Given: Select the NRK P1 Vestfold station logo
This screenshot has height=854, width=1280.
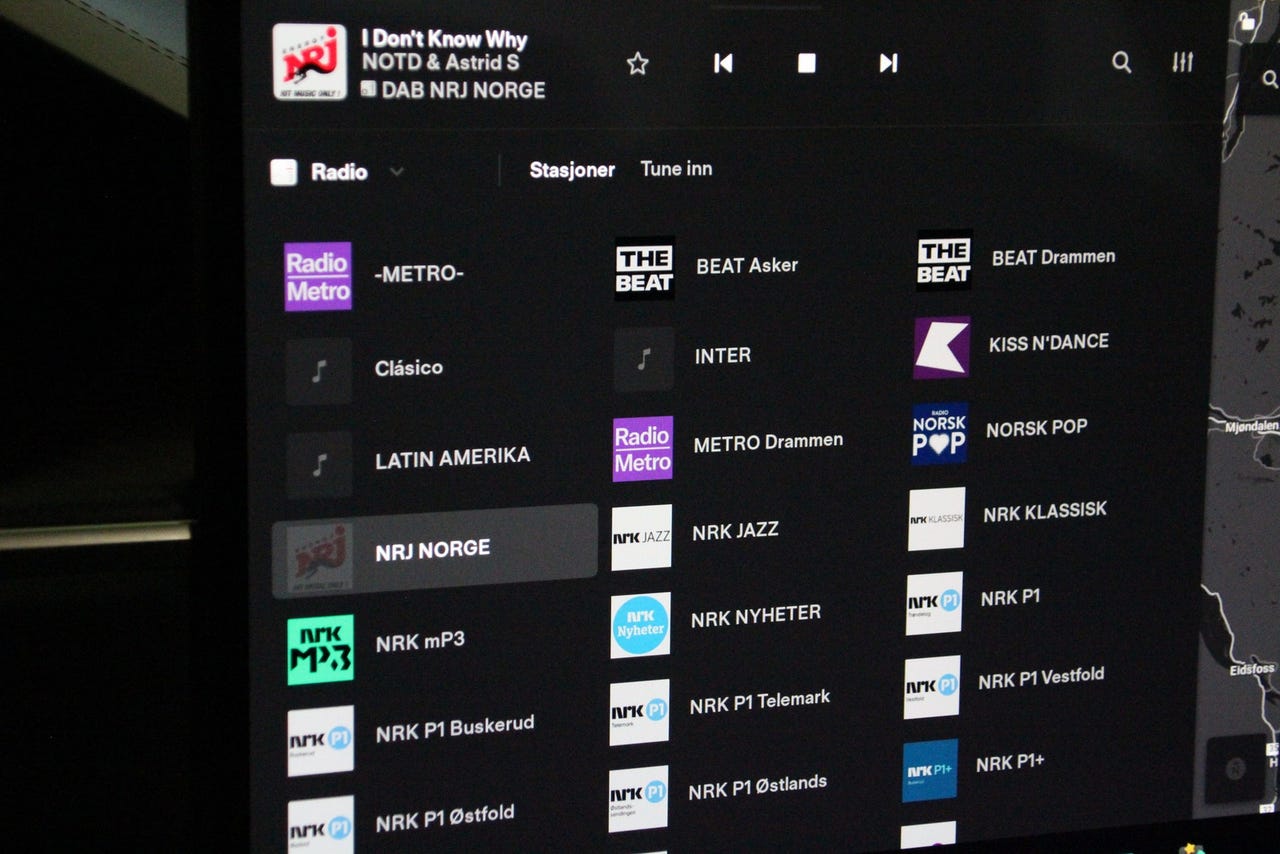Looking at the screenshot, I should coord(932,687).
